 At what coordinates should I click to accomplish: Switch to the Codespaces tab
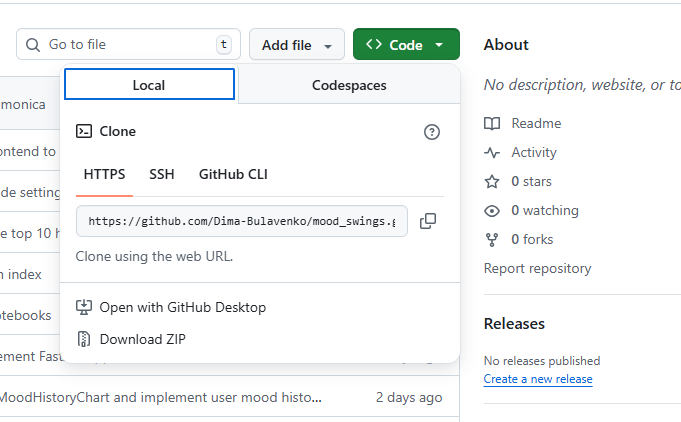coord(349,85)
